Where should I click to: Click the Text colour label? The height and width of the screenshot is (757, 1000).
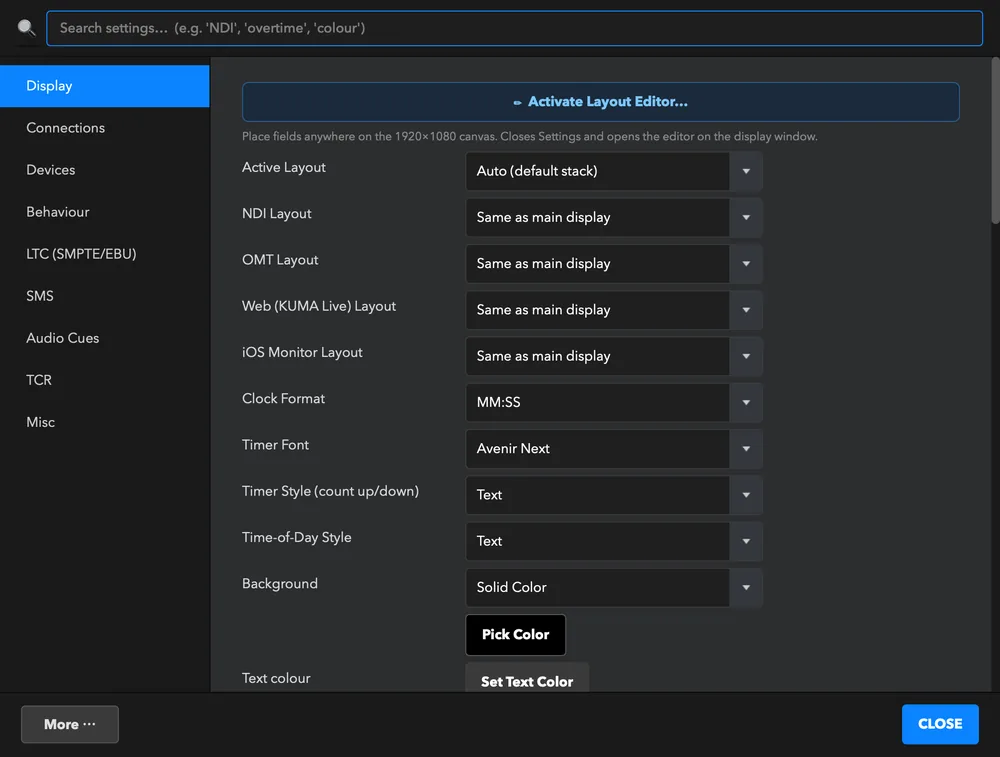(276, 678)
